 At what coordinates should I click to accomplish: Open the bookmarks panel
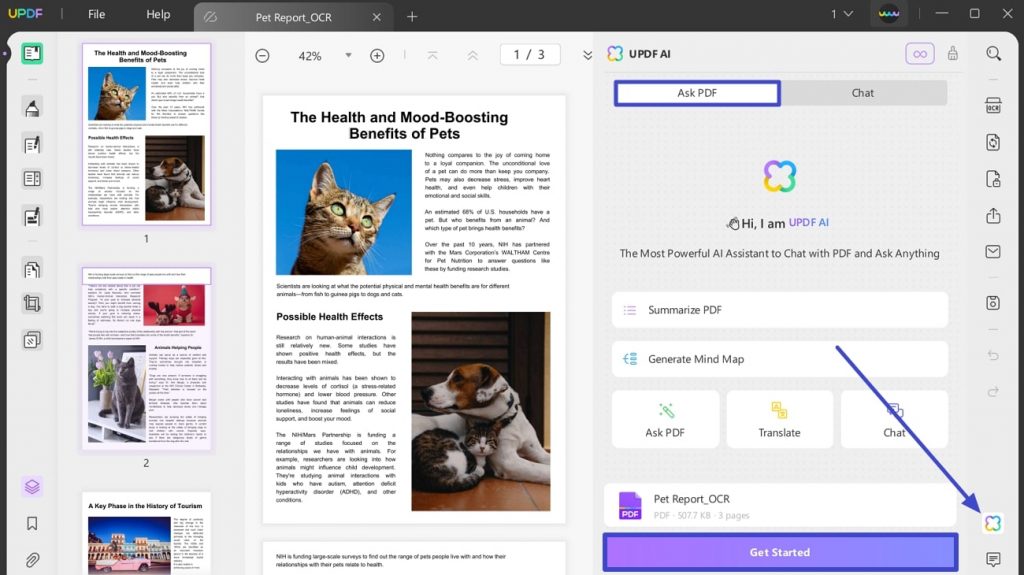point(32,523)
